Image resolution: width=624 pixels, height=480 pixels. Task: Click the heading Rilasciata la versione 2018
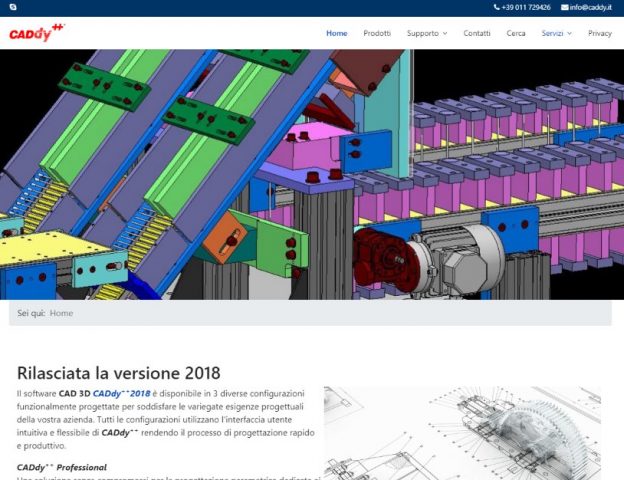(119, 373)
